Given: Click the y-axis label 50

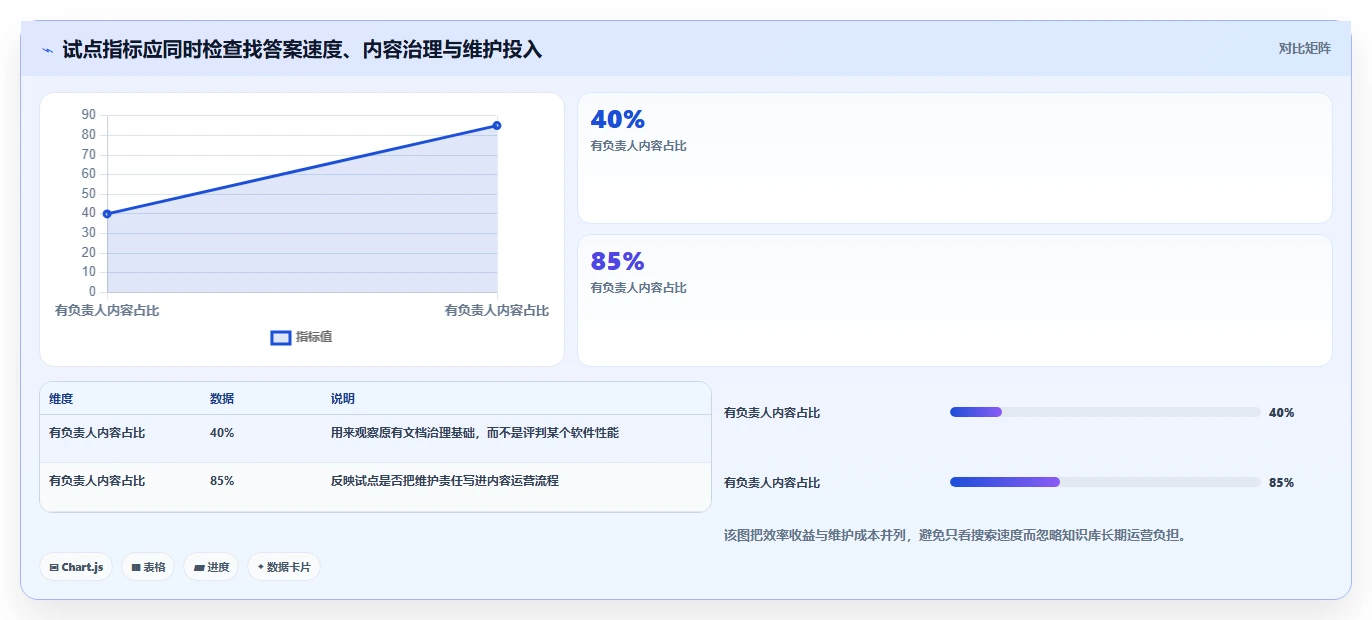Looking at the screenshot, I should coord(89,193).
